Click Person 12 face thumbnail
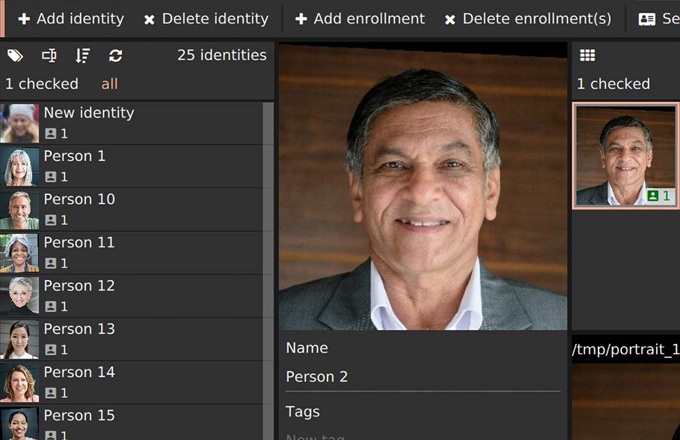The image size is (680, 440). tap(20, 296)
